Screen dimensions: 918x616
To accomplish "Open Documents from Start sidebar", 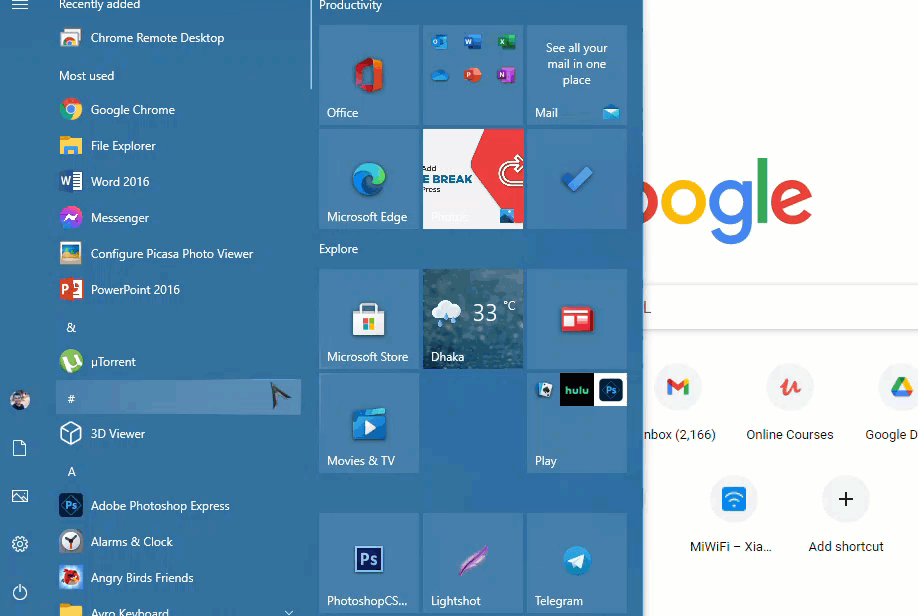I will point(20,448).
